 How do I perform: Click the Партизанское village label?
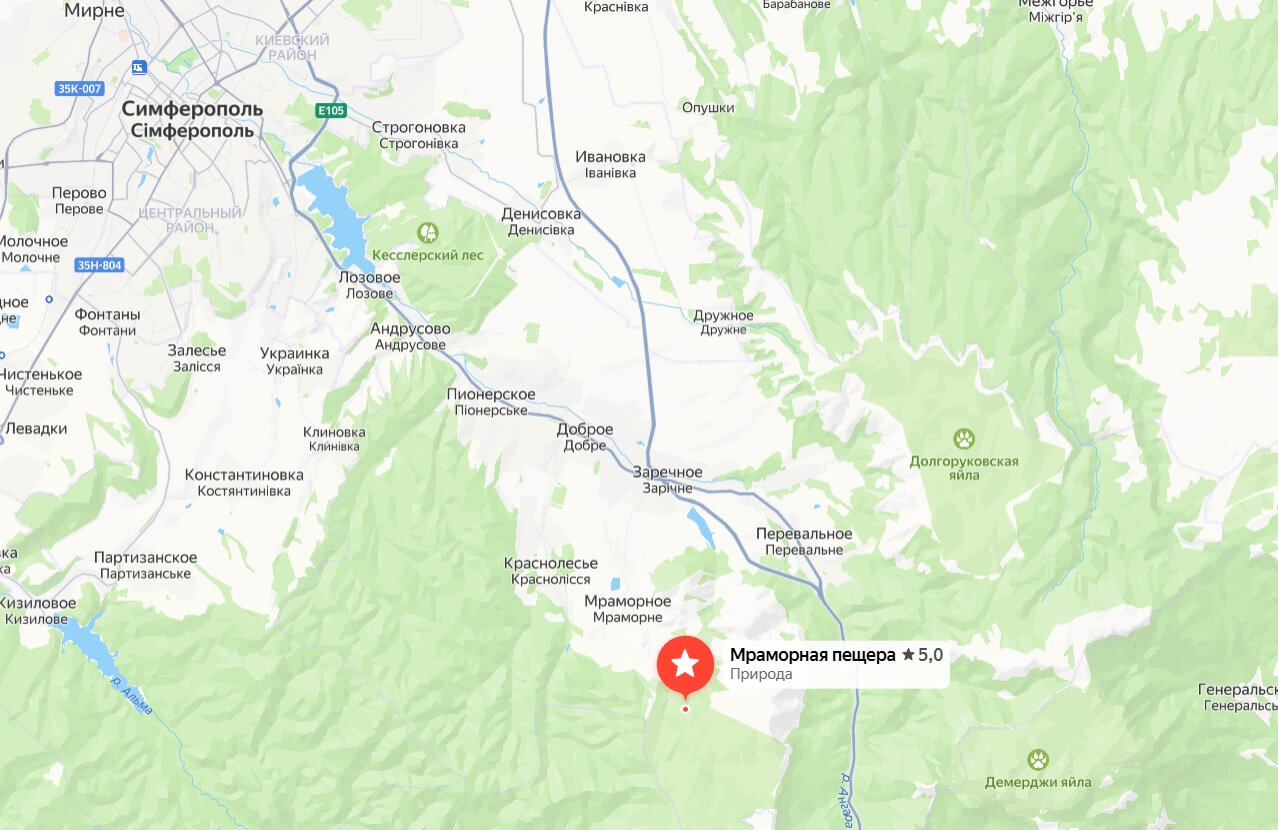[x=146, y=558]
